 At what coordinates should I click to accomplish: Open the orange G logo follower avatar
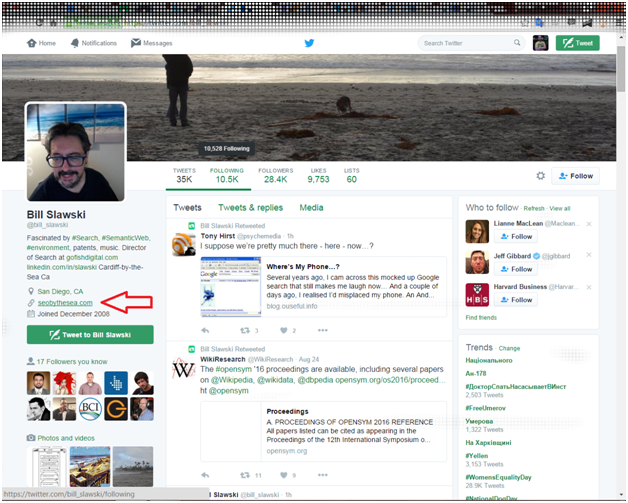point(116,409)
